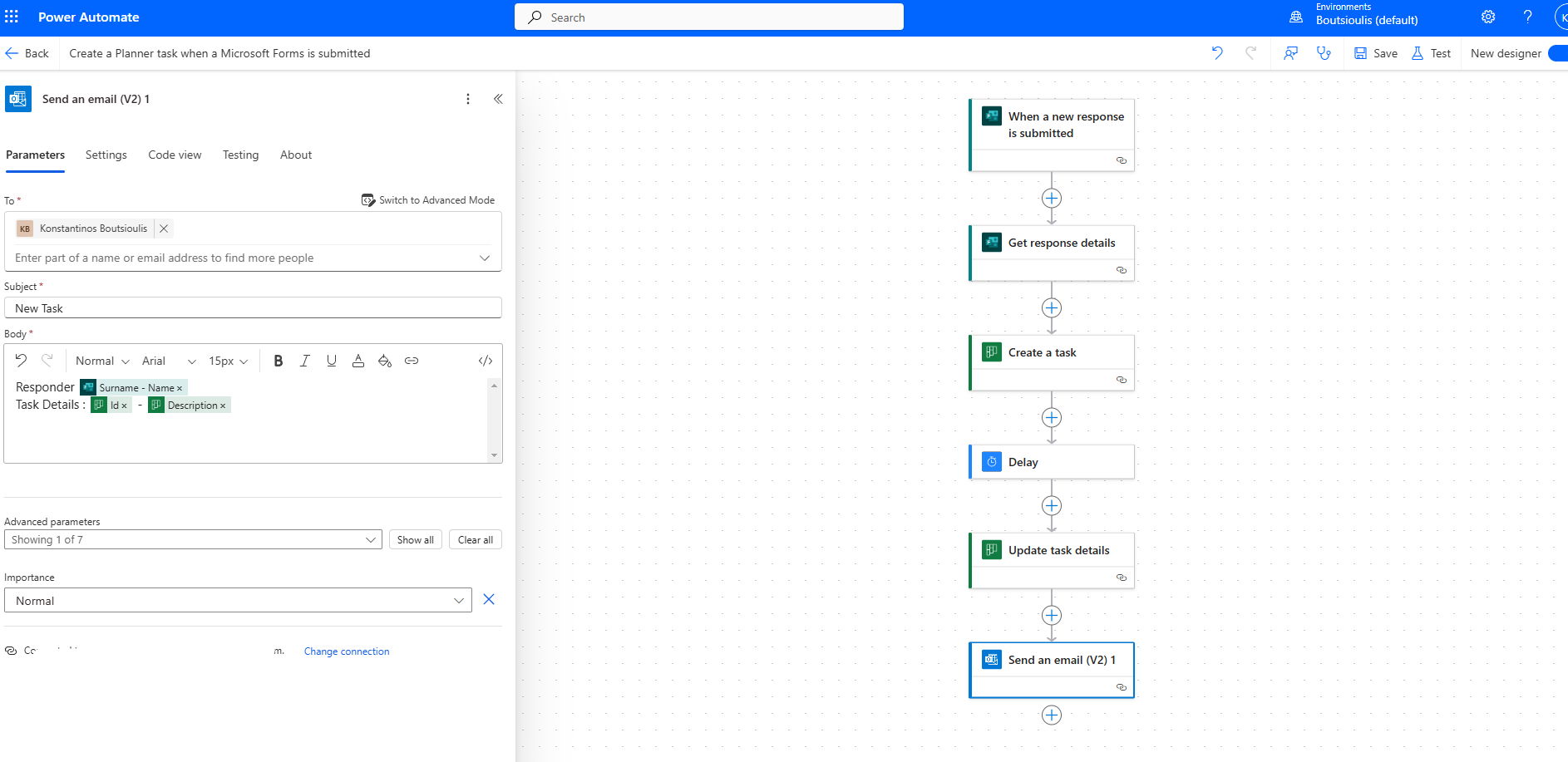
Task: Redo in the body editor toolbar
Action: [x=47, y=361]
